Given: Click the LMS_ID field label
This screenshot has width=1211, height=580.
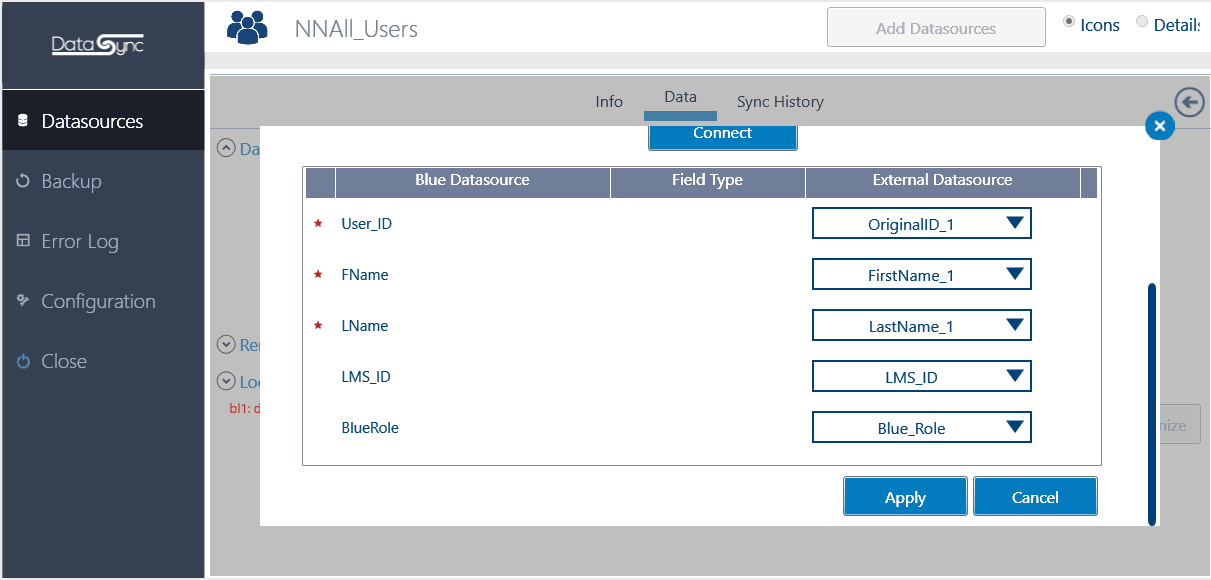Looking at the screenshot, I should click(366, 376).
